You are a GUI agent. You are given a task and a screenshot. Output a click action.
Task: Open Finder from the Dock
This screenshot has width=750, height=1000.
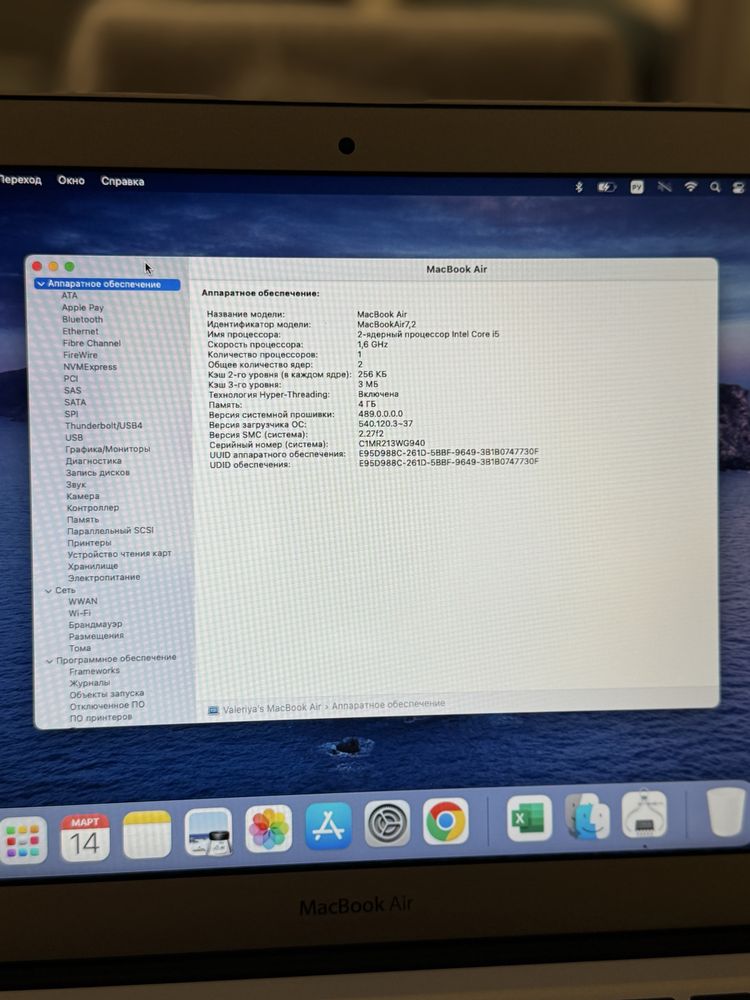click(587, 816)
